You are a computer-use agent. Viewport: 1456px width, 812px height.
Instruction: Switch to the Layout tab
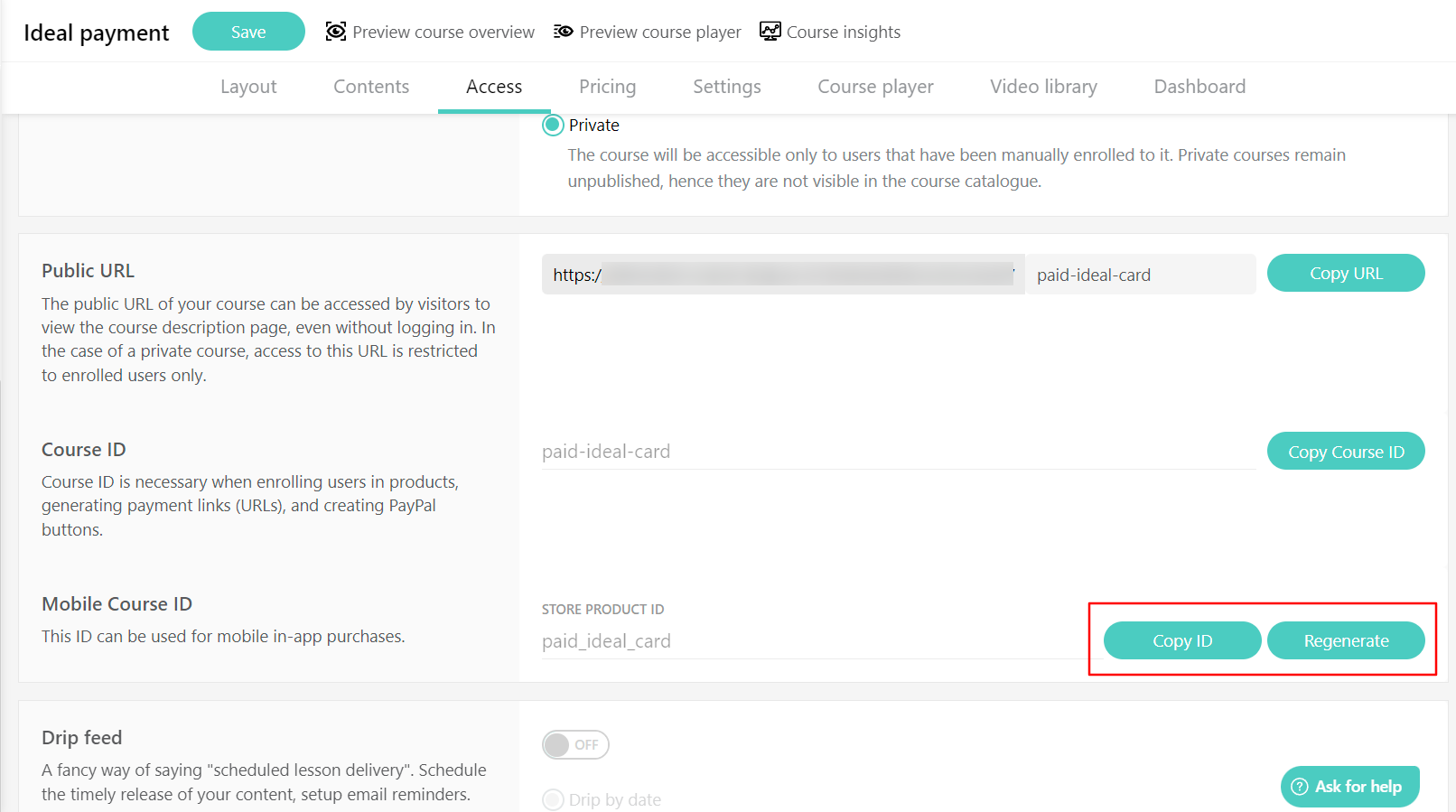[248, 87]
